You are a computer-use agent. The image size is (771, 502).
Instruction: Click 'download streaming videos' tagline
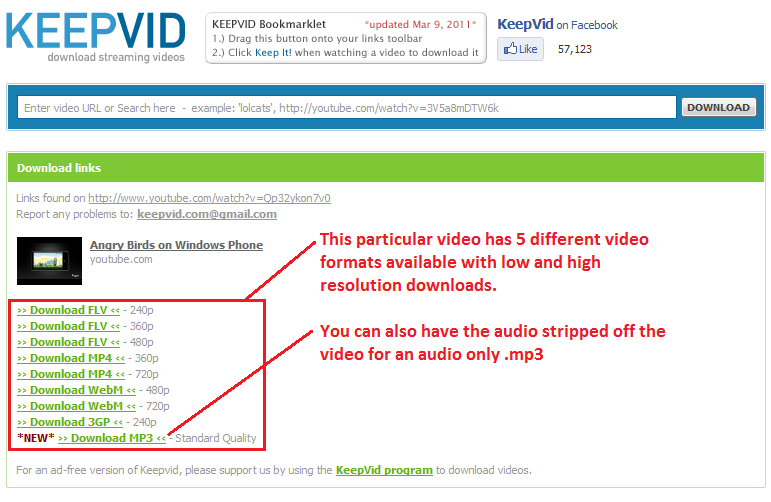pos(116,57)
